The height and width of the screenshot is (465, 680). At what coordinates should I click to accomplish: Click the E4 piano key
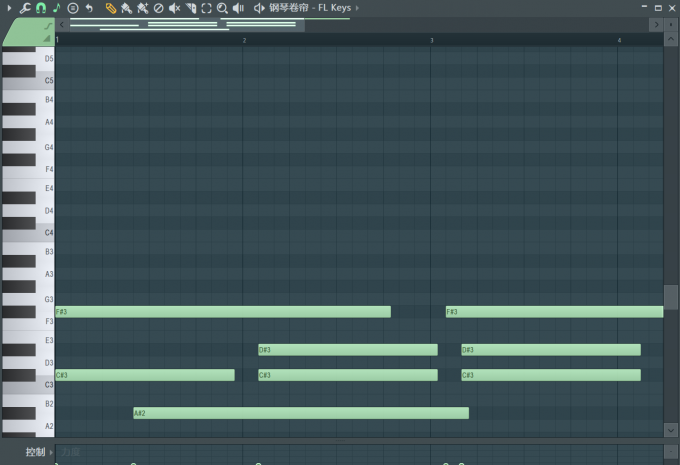(45, 188)
